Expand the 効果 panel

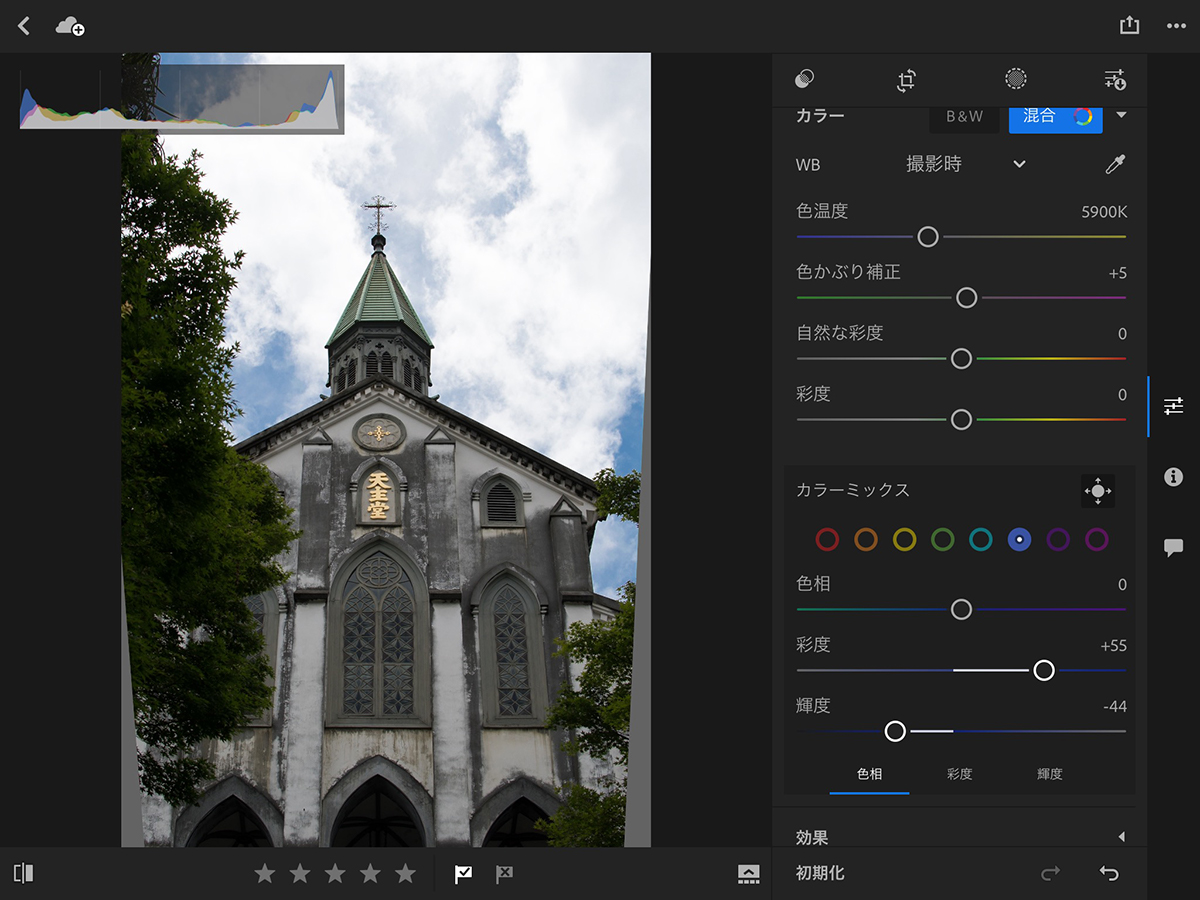tap(1121, 836)
